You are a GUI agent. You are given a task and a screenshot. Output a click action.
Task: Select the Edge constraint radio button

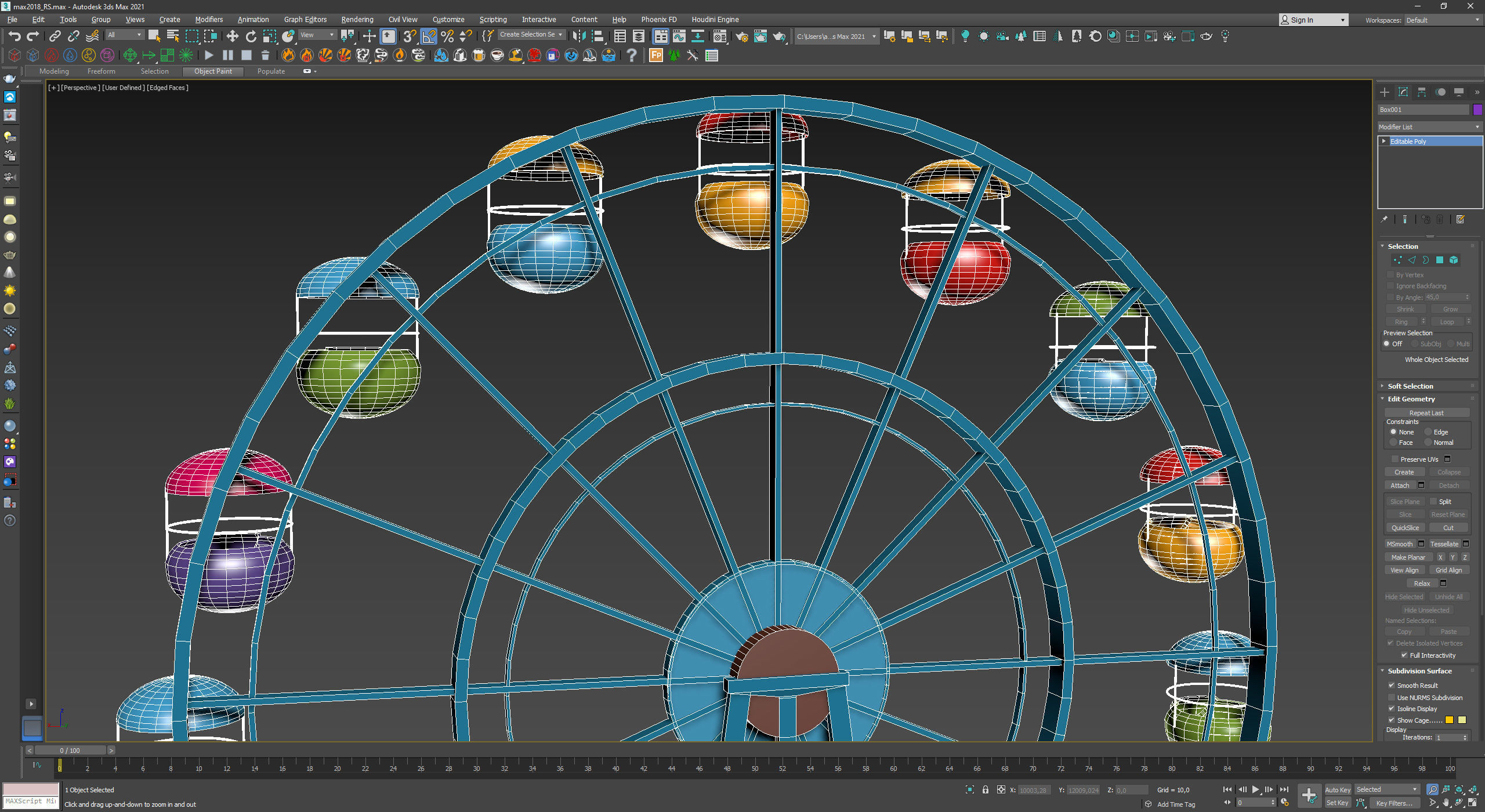click(1429, 432)
